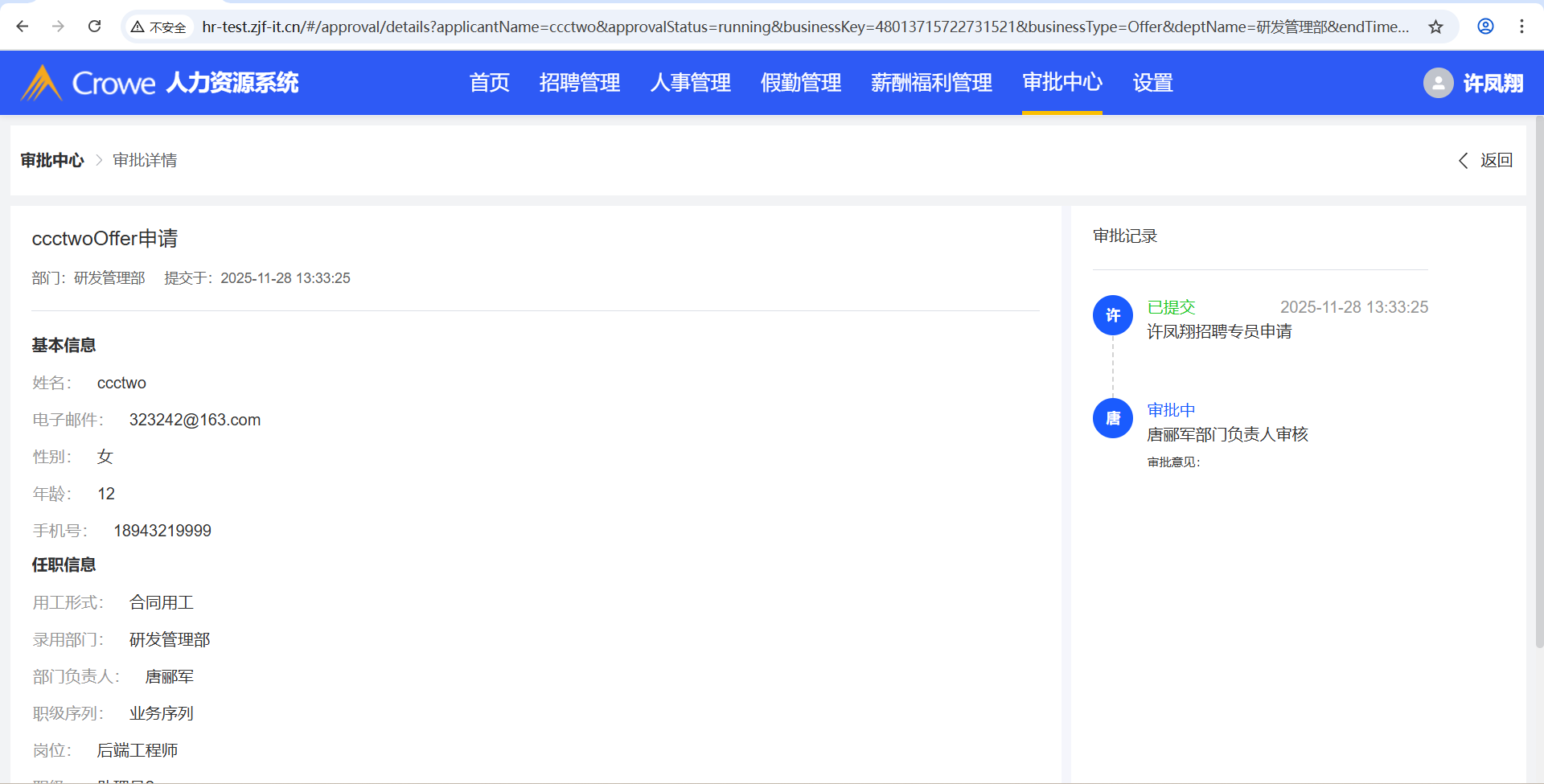Click the 电子邮件 field label
1544x784 pixels.
point(68,420)
